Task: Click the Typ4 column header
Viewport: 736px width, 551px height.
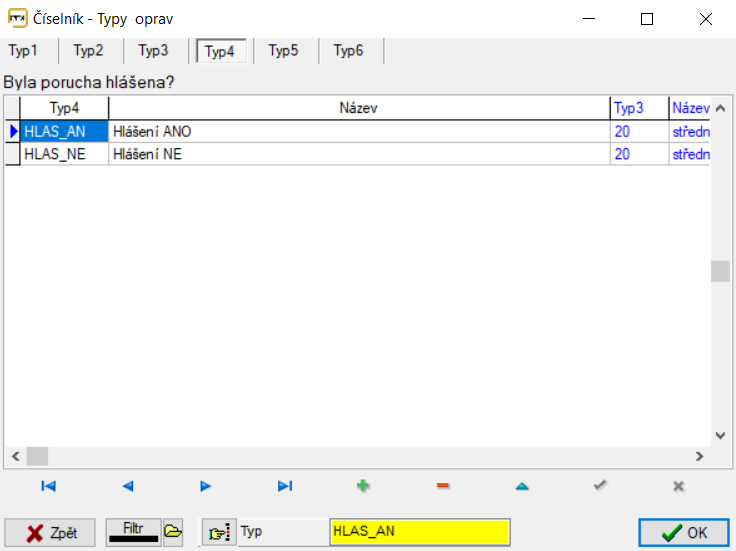Action: [64, 108]
